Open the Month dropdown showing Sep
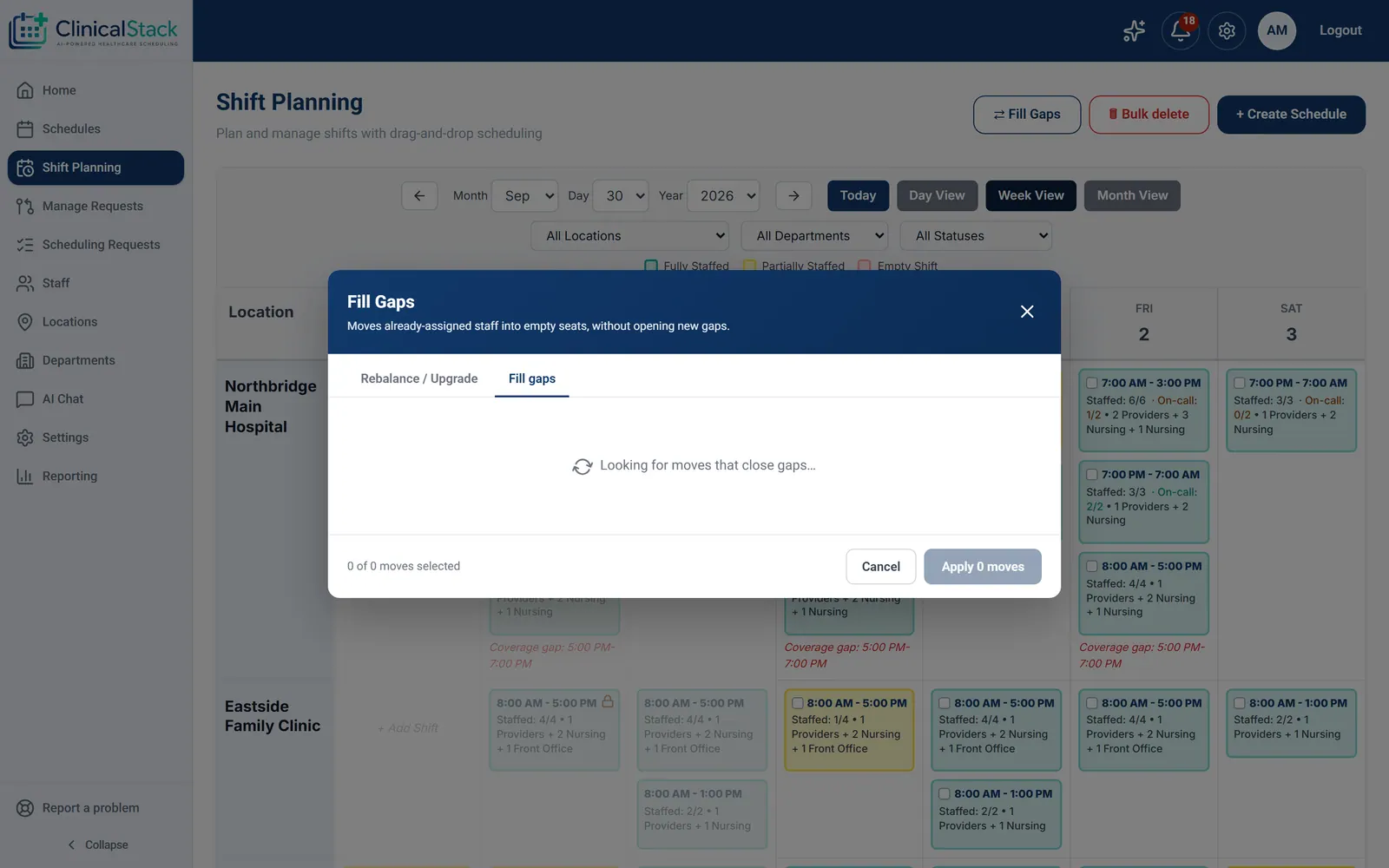Screen dimensions: 1389x868 pos(525,195)
